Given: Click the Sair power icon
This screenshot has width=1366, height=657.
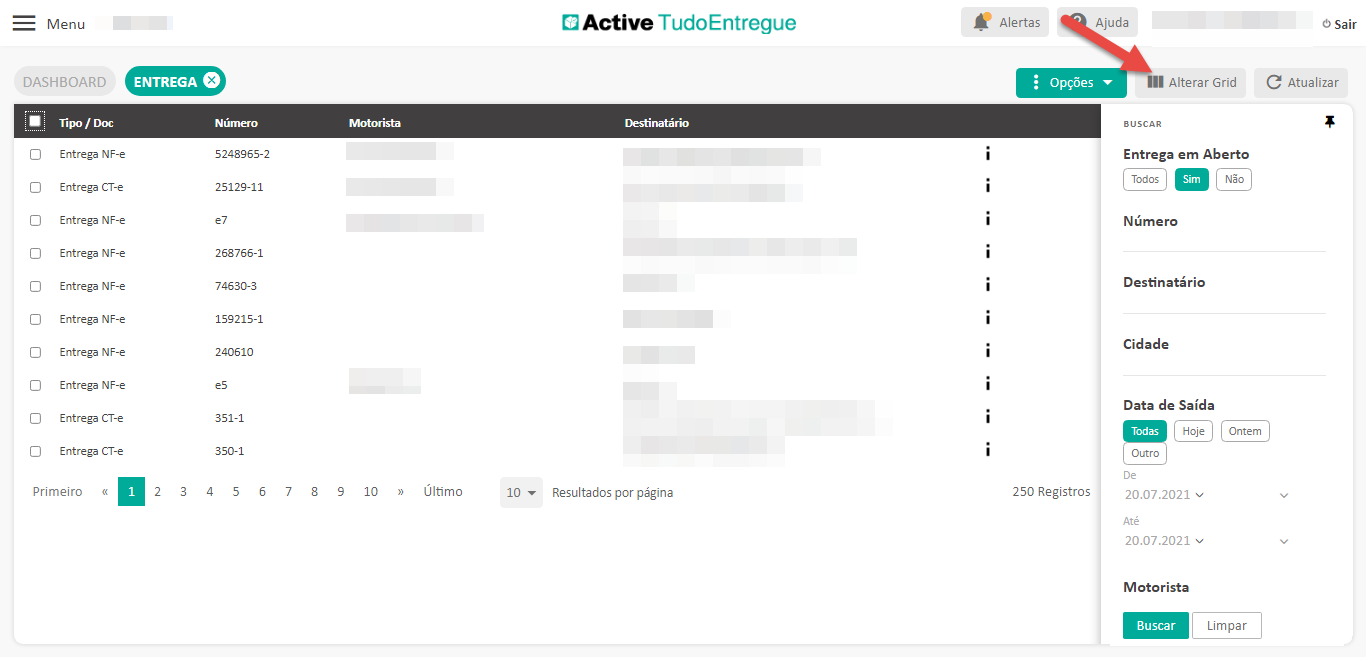Looking at the screenshot, I should pyautogui.click(x=1326, y=24).
